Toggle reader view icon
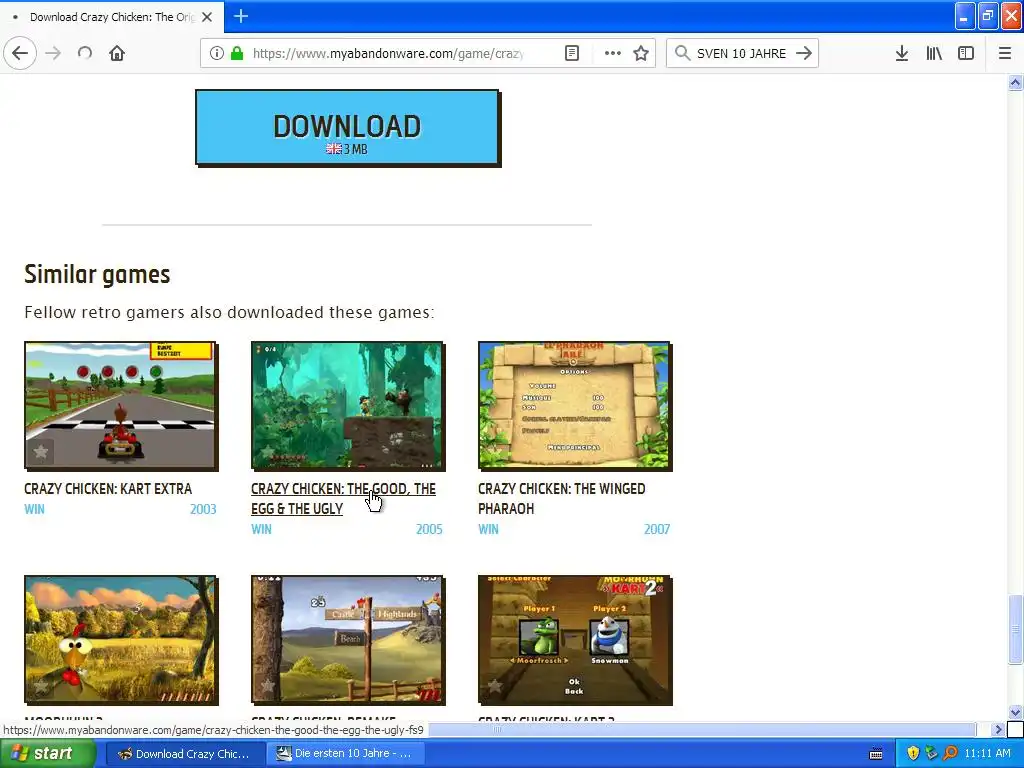1024x768 pixels. [x=571, y=54]
